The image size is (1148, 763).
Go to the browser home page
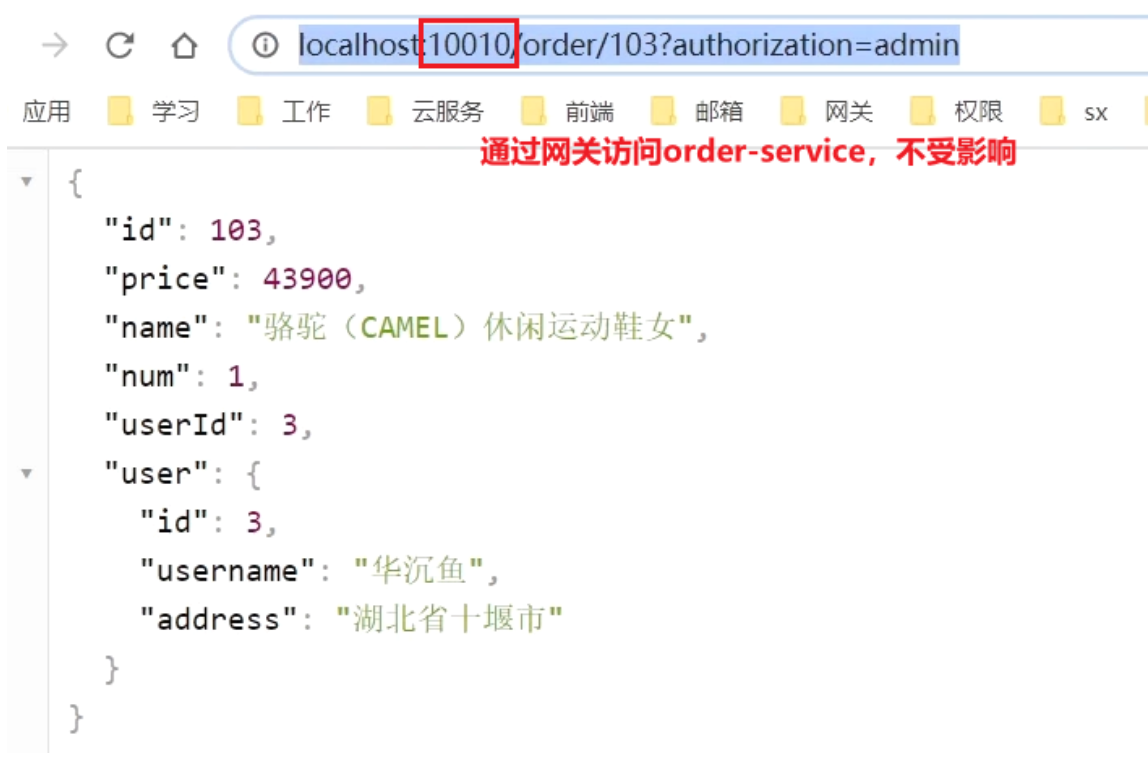pos(184,45)
